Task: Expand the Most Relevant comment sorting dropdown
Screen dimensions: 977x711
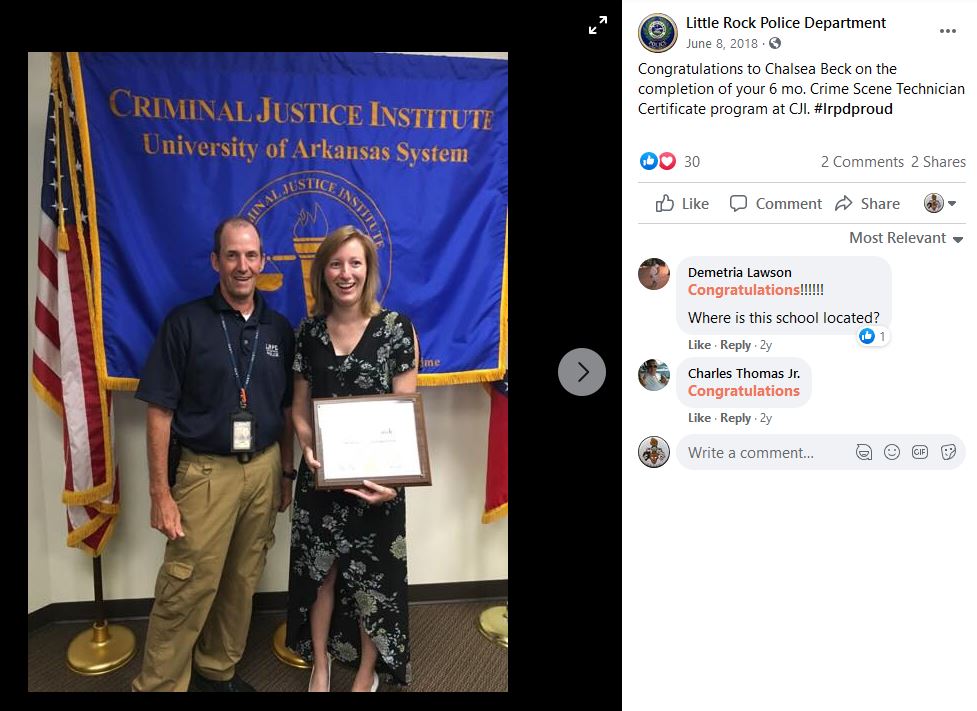Action: 906,238
